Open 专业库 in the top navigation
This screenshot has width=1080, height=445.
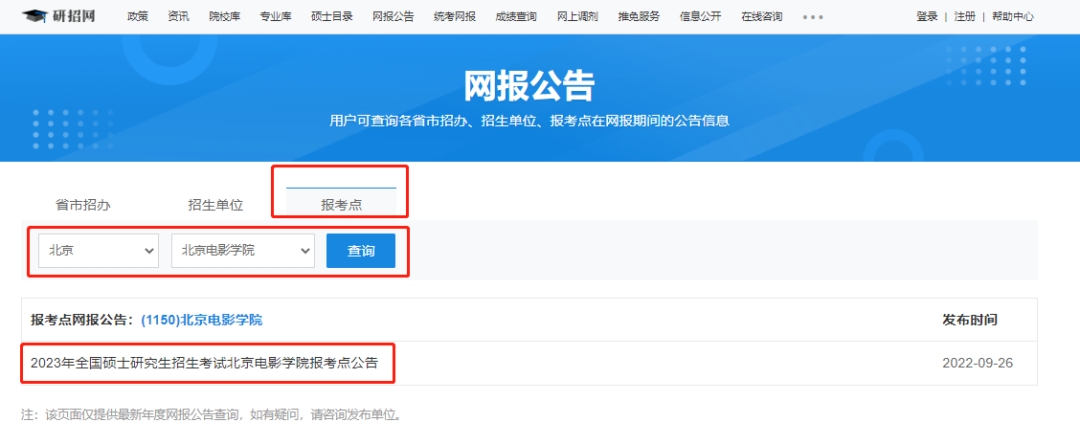pyautogui.click(x=276, y=17)
